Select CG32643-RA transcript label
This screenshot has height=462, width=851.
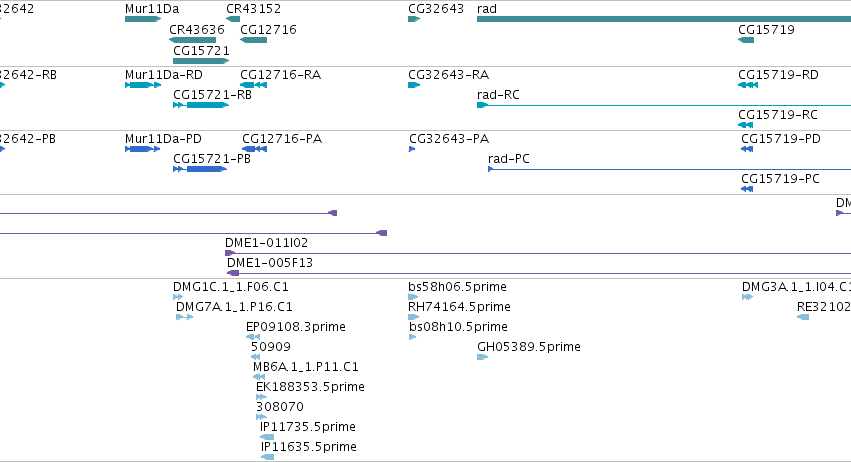448,74
